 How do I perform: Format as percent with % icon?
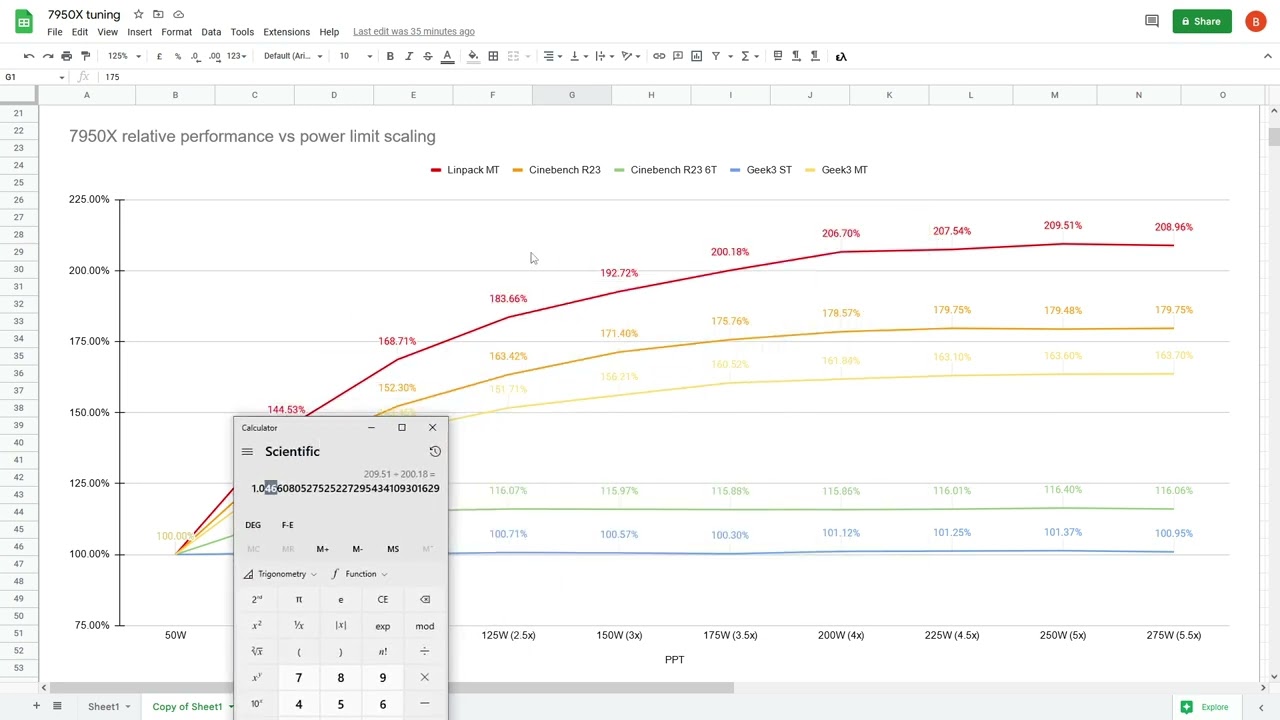pos(178,56)
